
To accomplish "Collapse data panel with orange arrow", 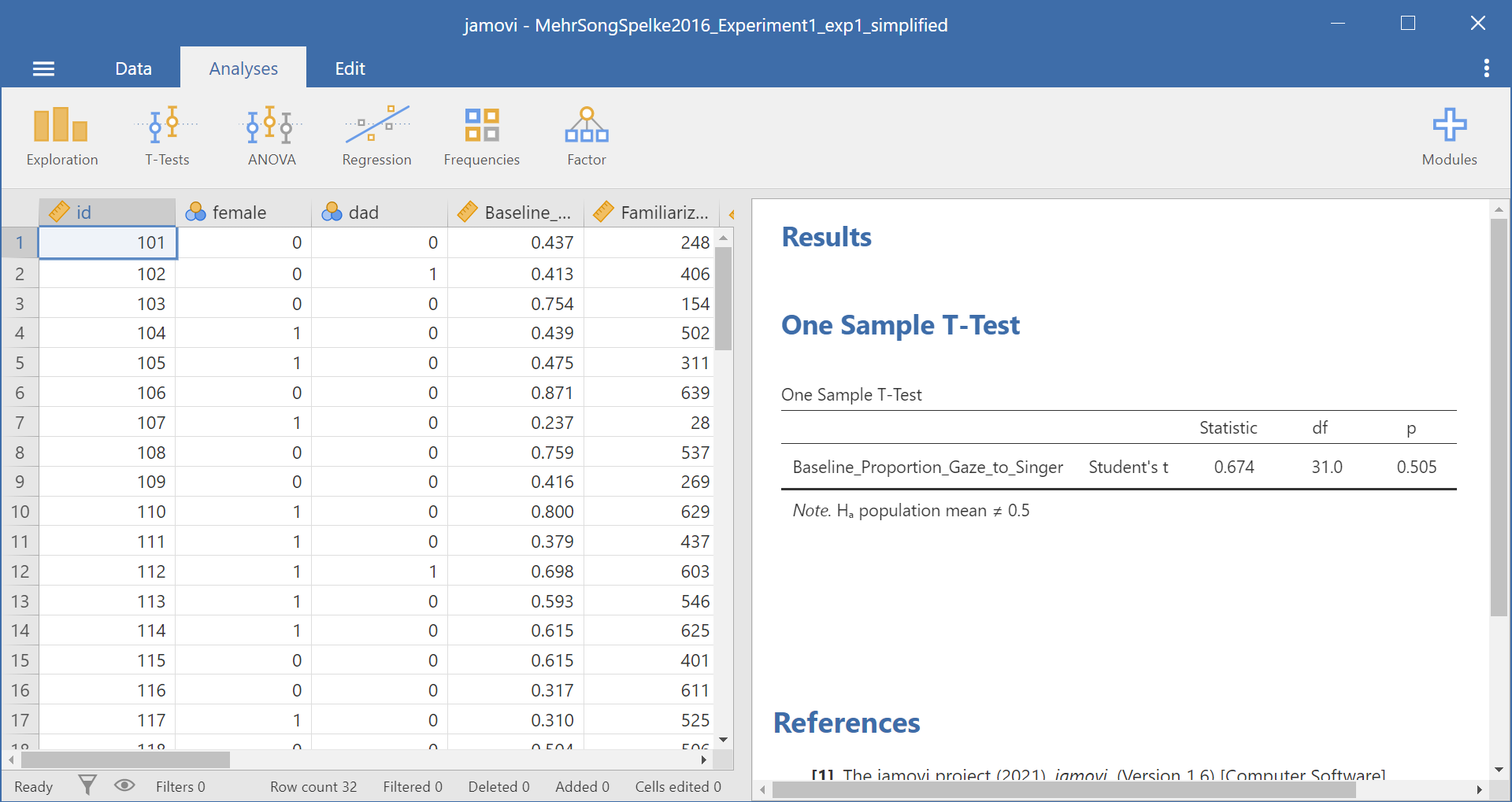I will 732,214.
